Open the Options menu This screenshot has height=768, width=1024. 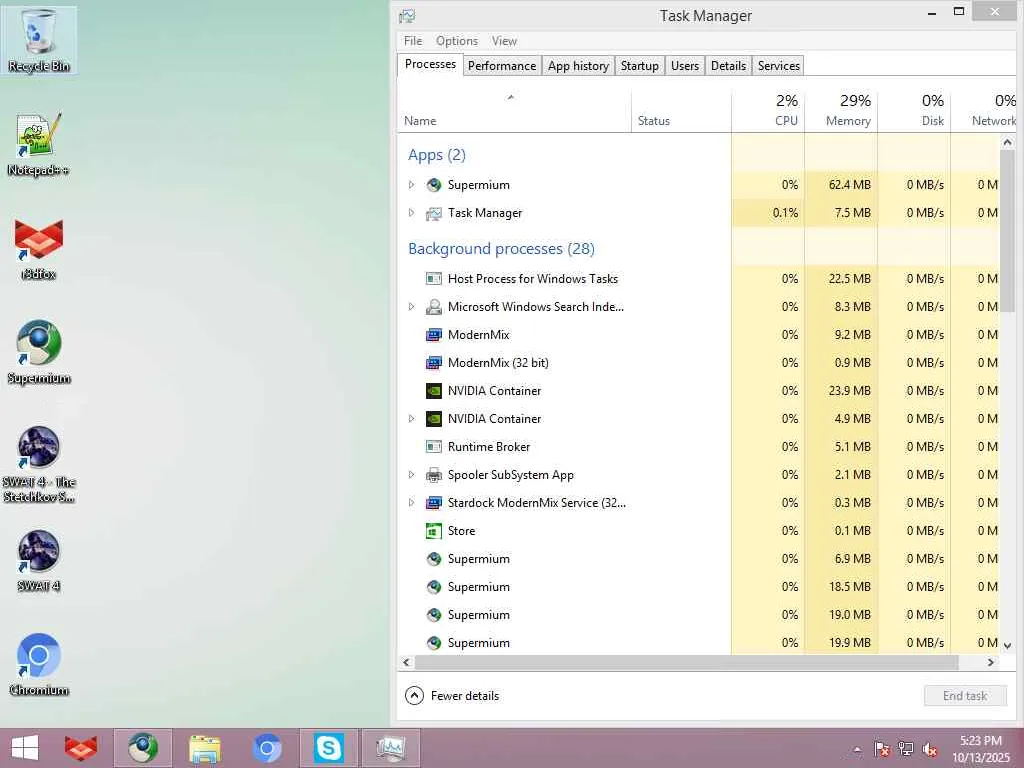point(456,40)
